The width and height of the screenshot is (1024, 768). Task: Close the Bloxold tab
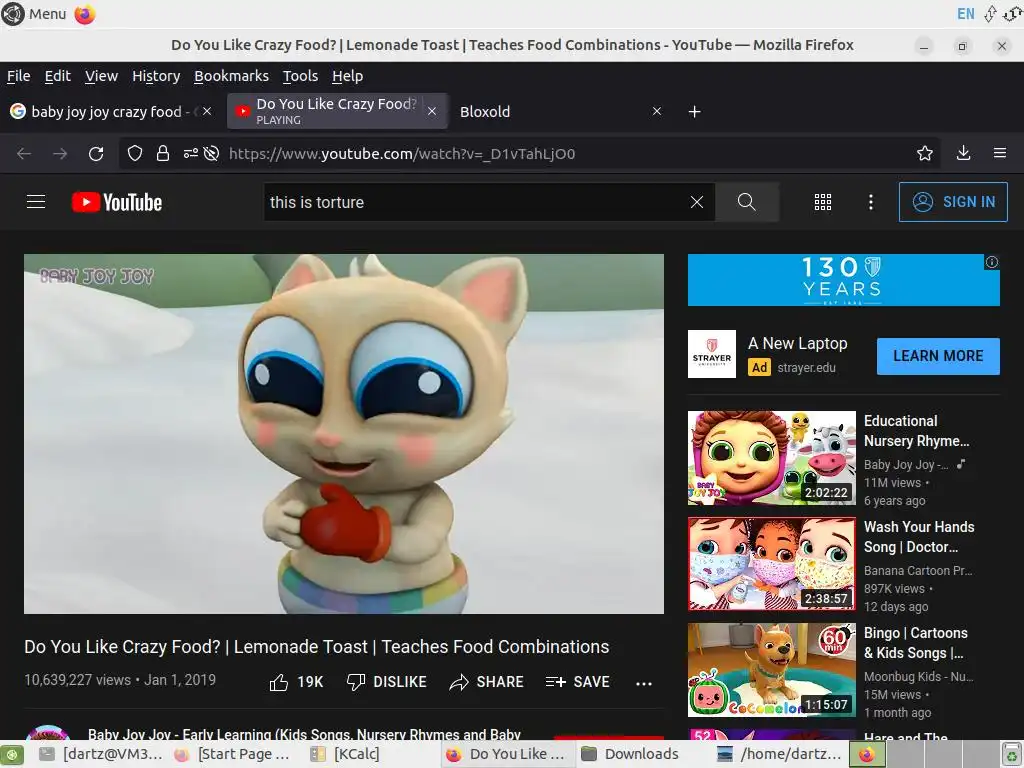657,112
